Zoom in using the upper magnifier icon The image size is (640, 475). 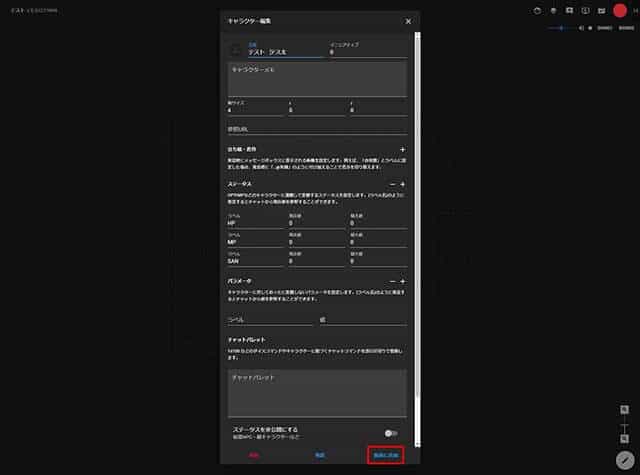click(x=624, y=410)
